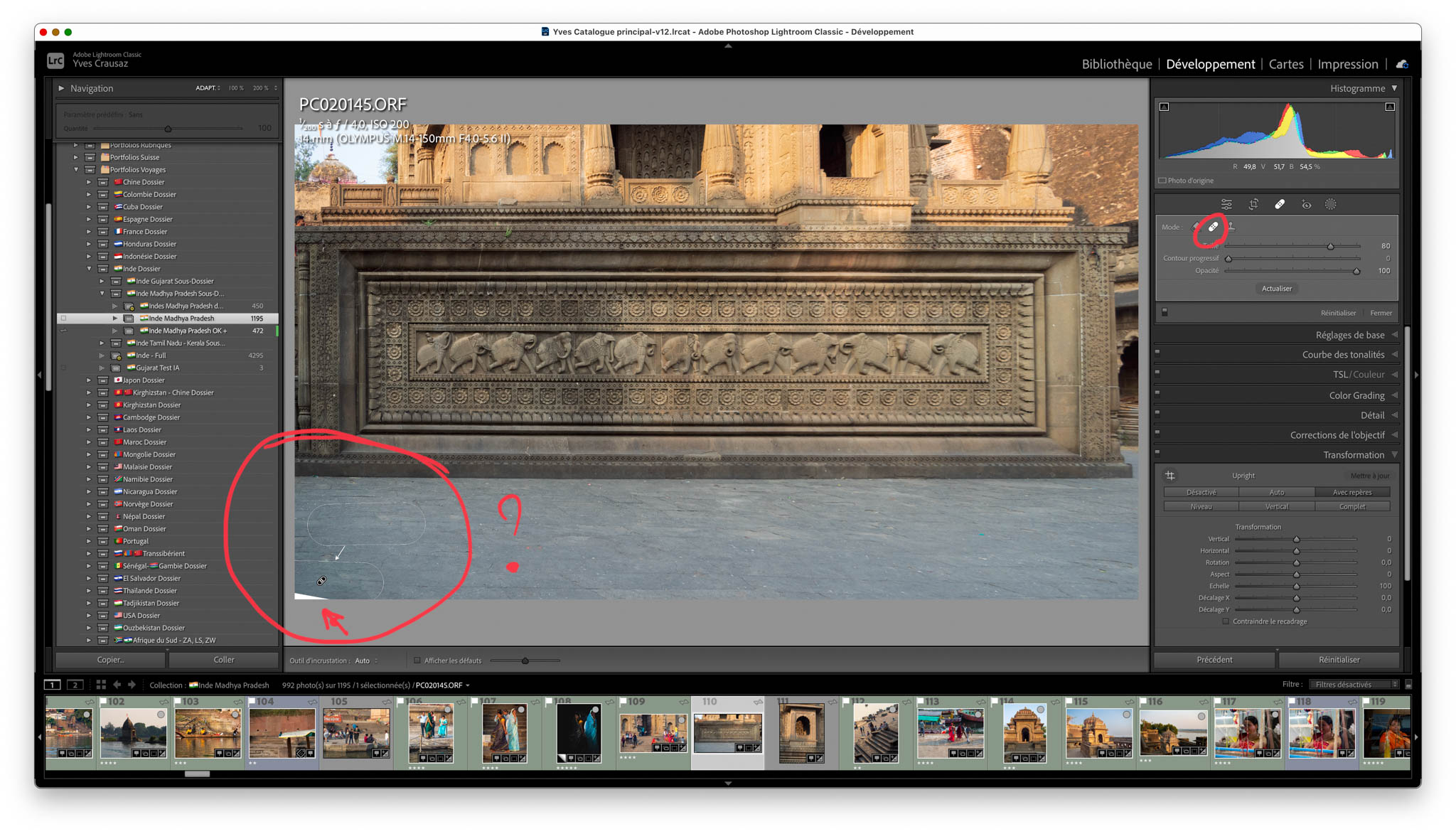Open the Masking tool
Viewport: 1456px width, 834px height.
click(1330, 204)
